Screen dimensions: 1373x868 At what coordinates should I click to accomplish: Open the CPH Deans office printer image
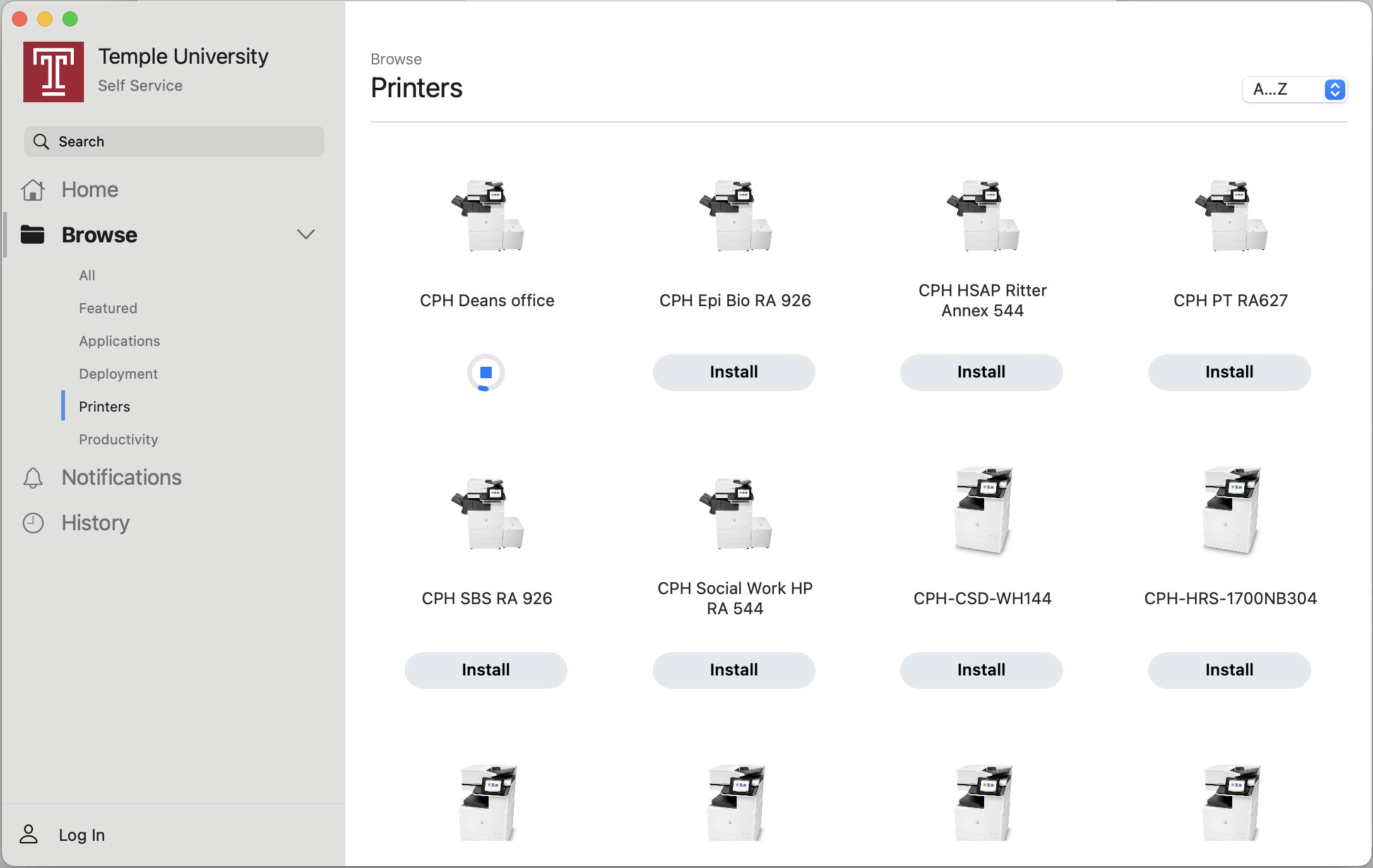tap(487, 215)
